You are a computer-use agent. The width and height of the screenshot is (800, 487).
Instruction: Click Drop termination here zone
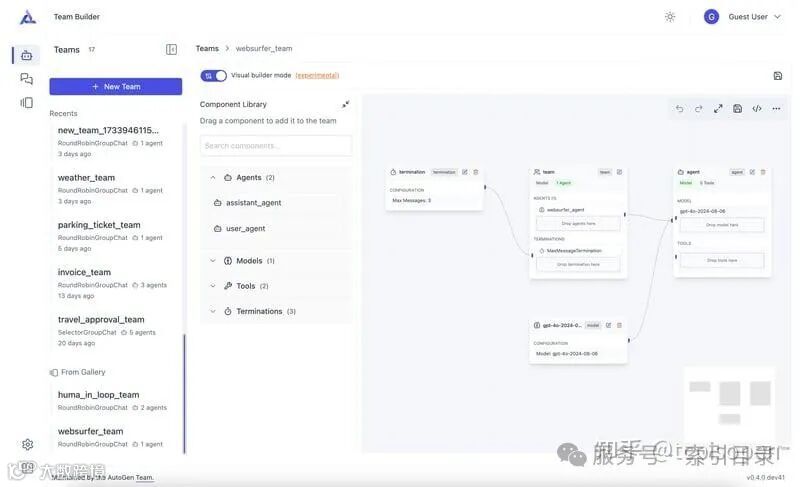(578, 265)
